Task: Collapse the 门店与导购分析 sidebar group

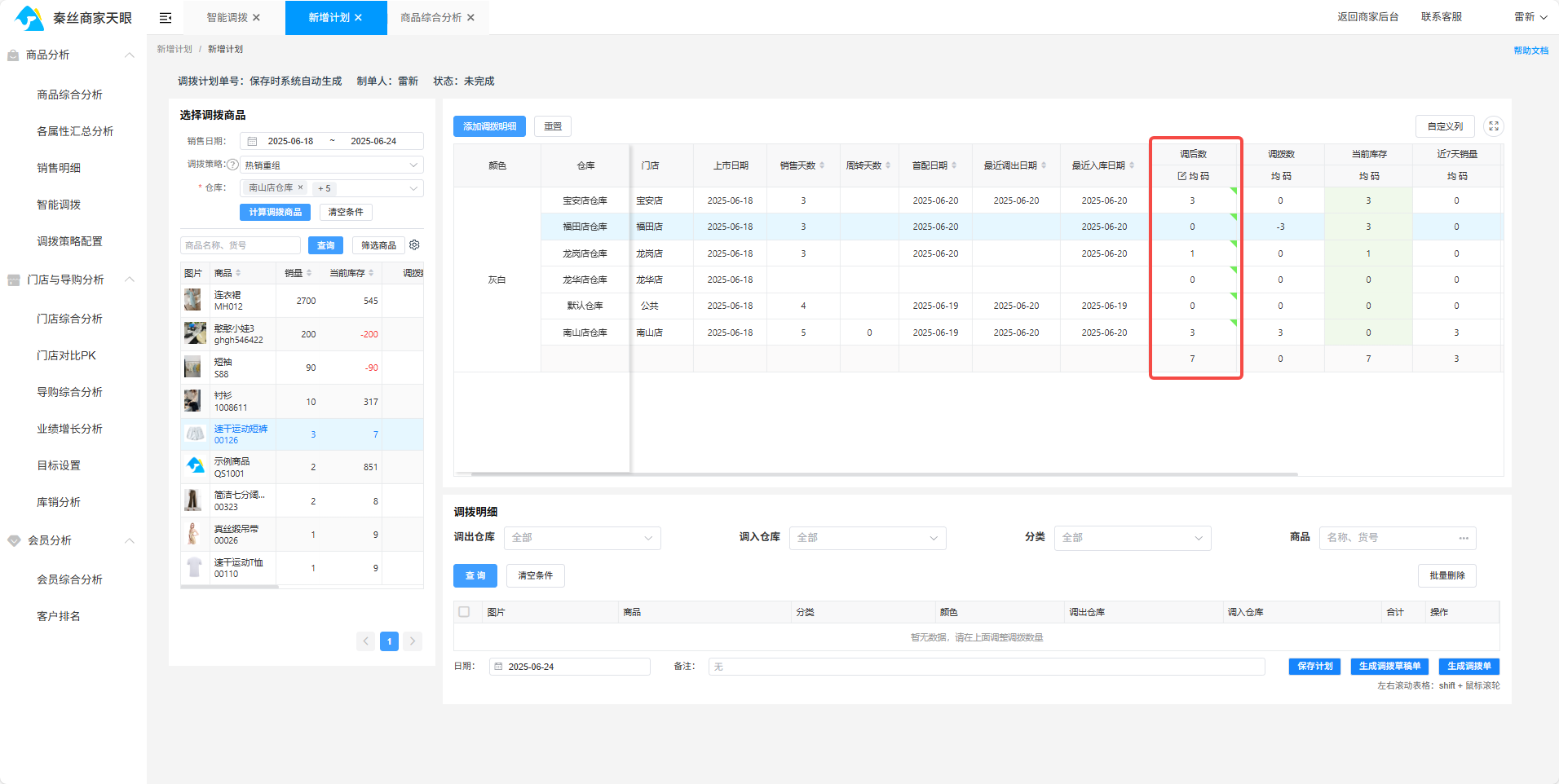Action: pyautogui.click(x=129, y=280)
